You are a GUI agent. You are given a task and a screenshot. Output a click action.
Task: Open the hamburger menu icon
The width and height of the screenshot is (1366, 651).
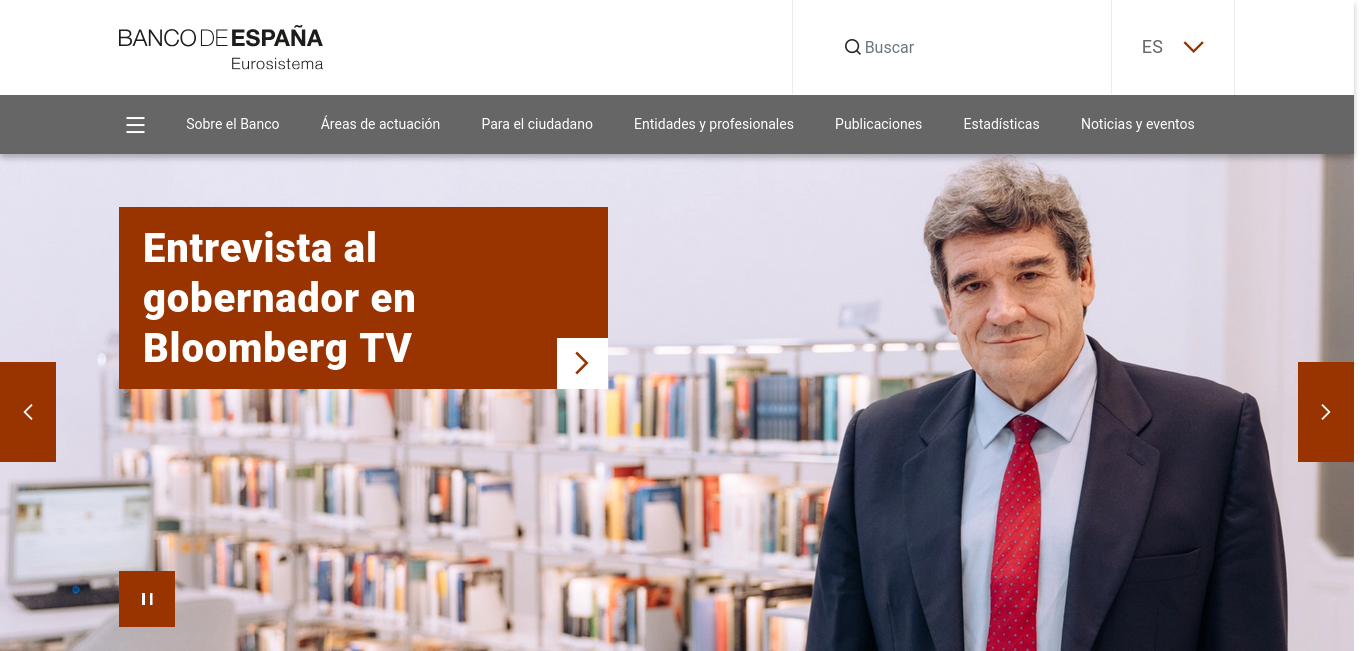point(136,125)
